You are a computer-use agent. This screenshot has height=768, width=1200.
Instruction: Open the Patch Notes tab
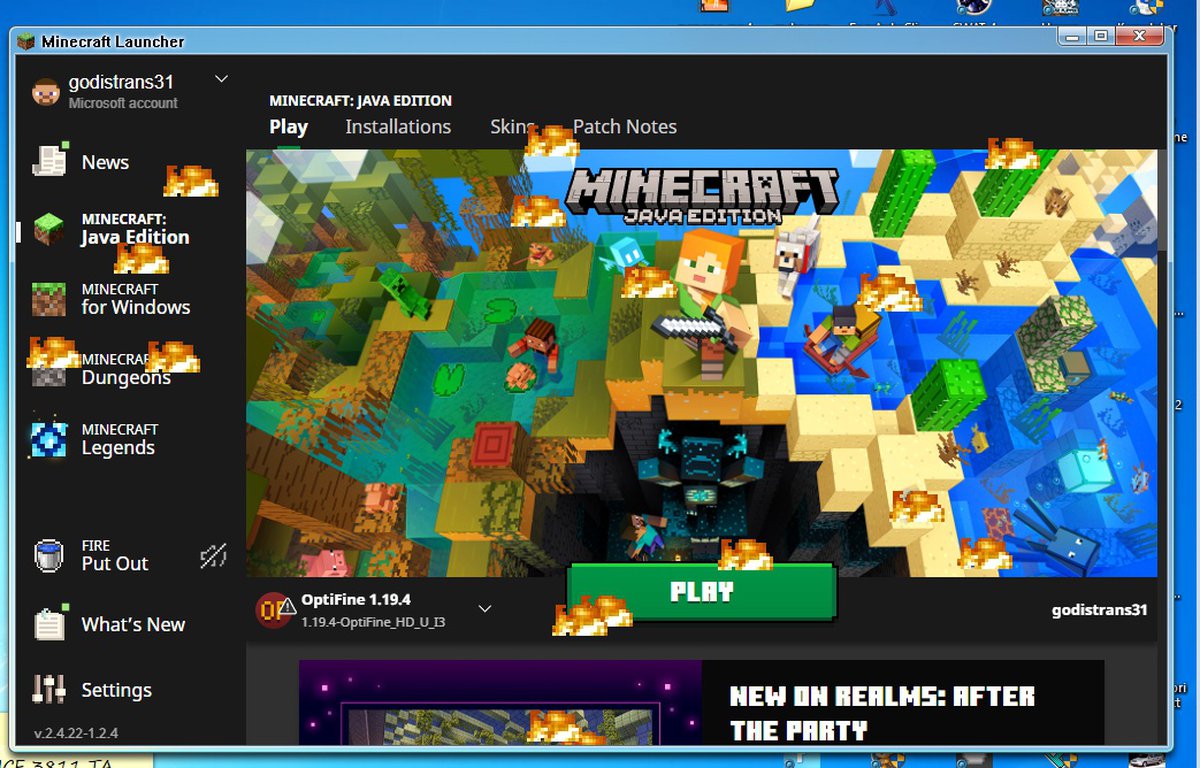[625, 127]
